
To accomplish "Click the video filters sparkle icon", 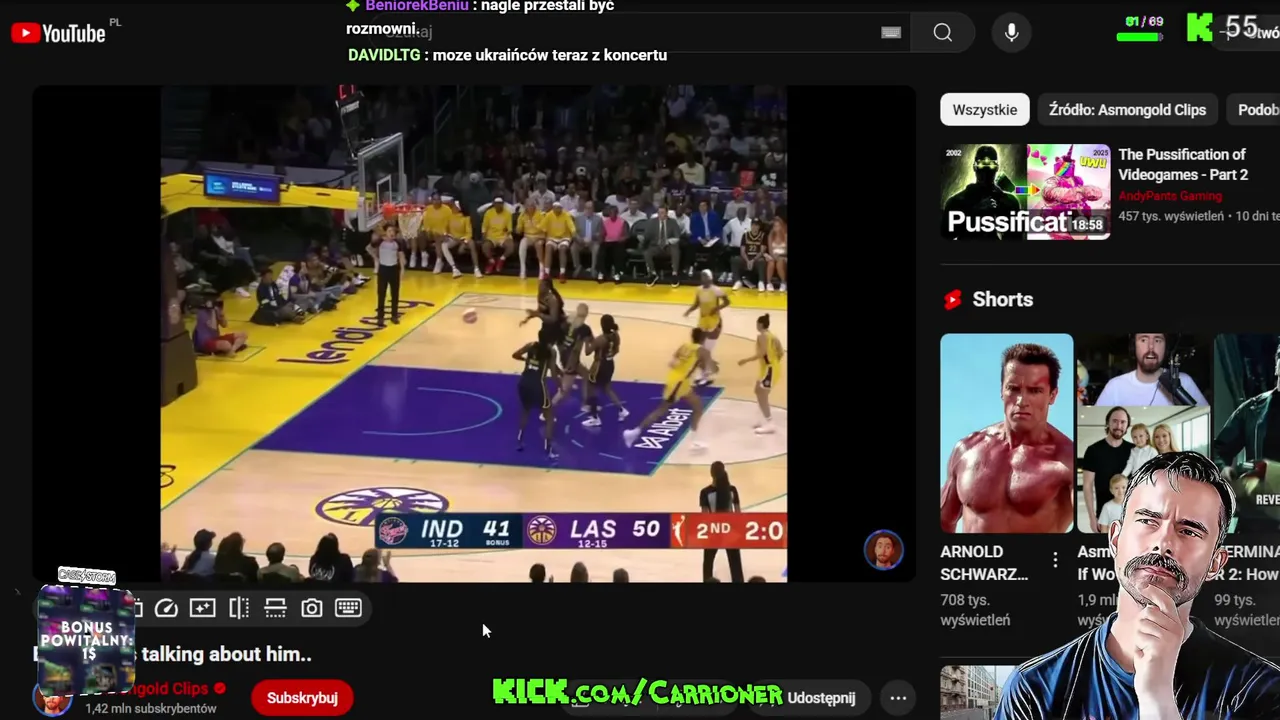I will (x=203, y=608).
